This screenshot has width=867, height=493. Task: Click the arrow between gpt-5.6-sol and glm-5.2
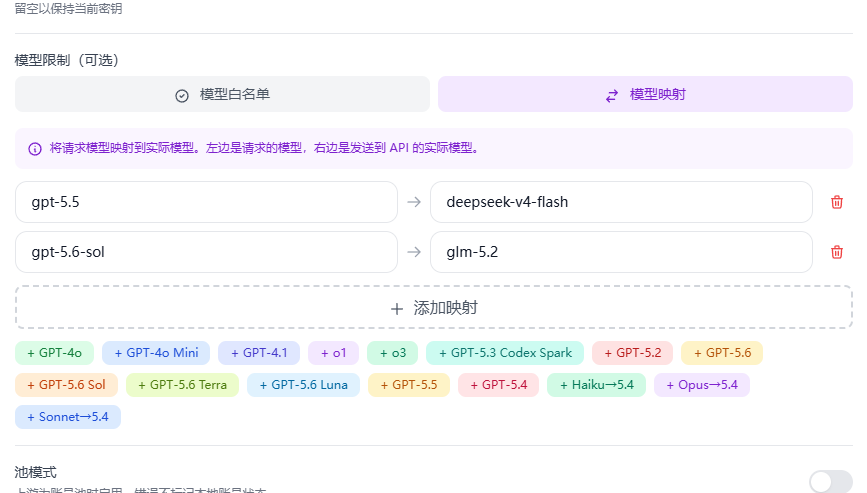click(414, 252)
